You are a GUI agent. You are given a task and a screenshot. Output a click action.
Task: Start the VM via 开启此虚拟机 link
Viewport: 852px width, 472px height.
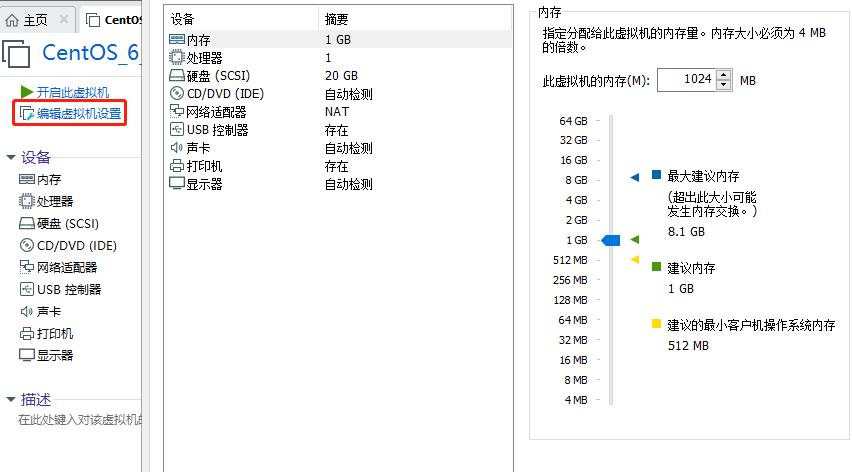73,92
